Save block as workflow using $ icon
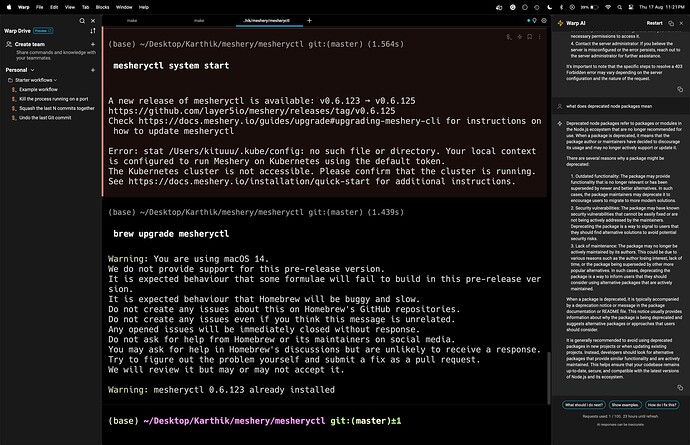Screen dimensions: 690x445 click(x=509, y=37)
